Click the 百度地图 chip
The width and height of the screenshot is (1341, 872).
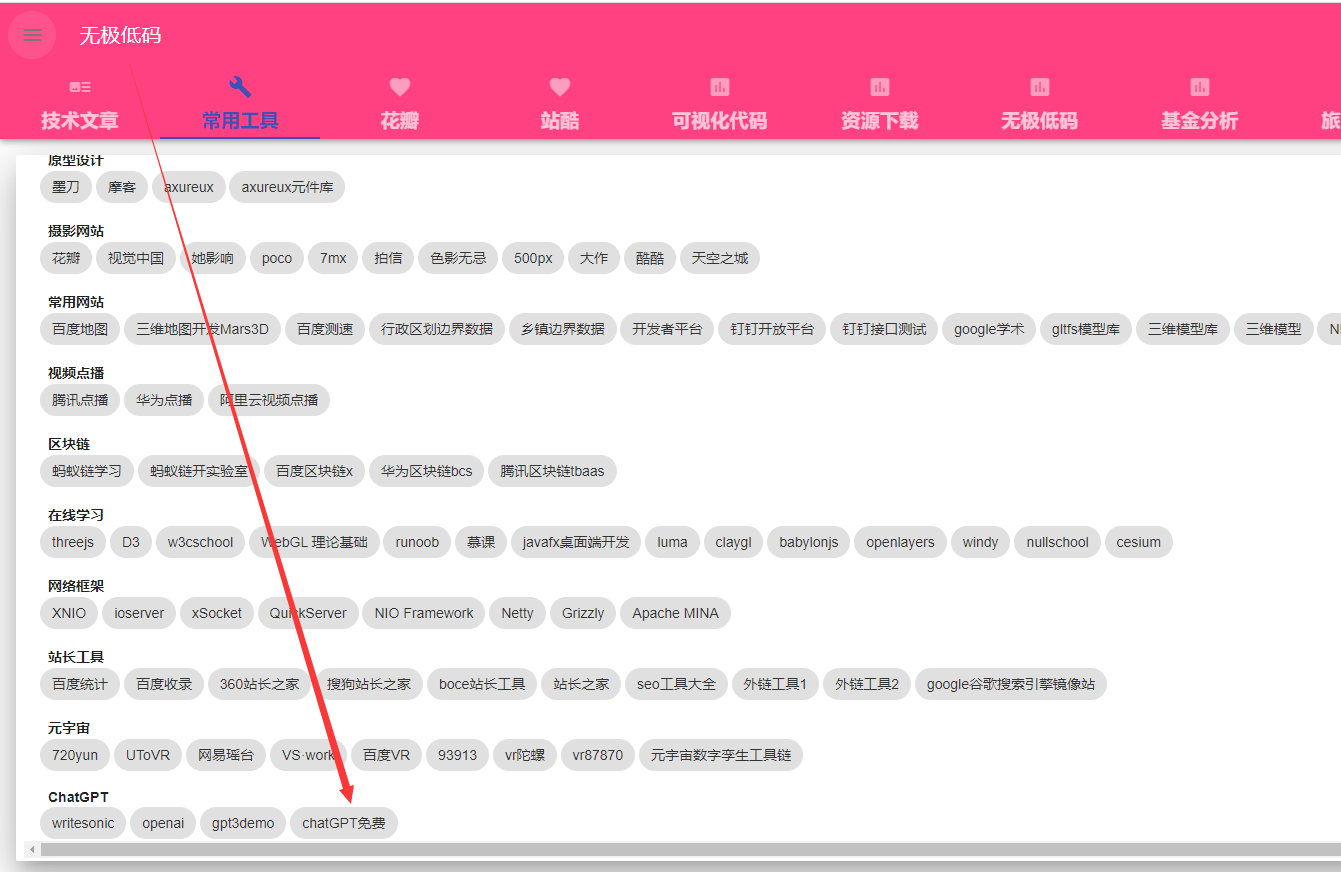coord(80,329)
